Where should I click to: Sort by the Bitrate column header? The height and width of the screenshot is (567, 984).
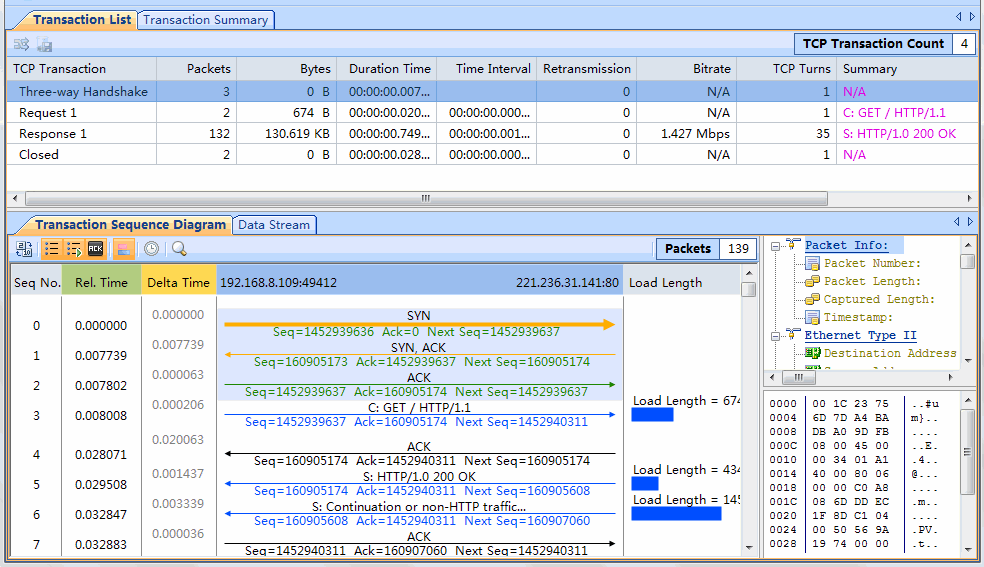(686, 68)
